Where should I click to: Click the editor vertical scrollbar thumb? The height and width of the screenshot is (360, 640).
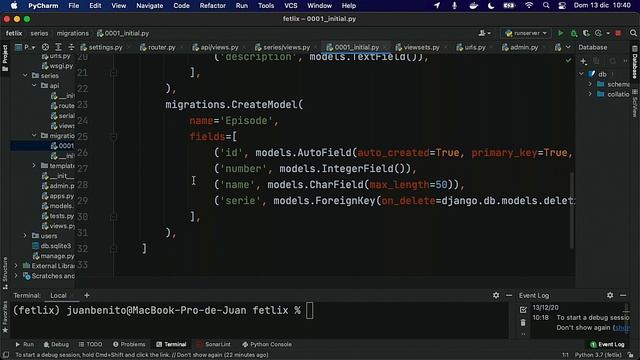[571, 210]
